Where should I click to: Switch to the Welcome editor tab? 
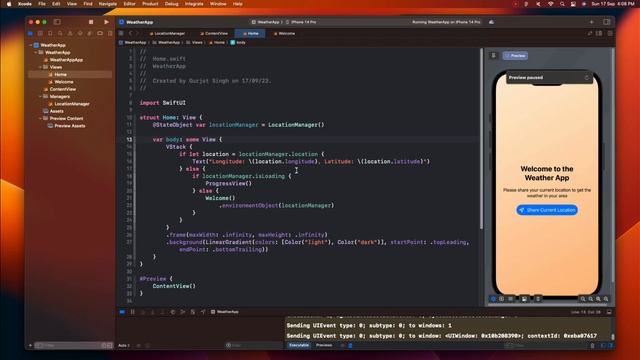(x=284, y=33)
